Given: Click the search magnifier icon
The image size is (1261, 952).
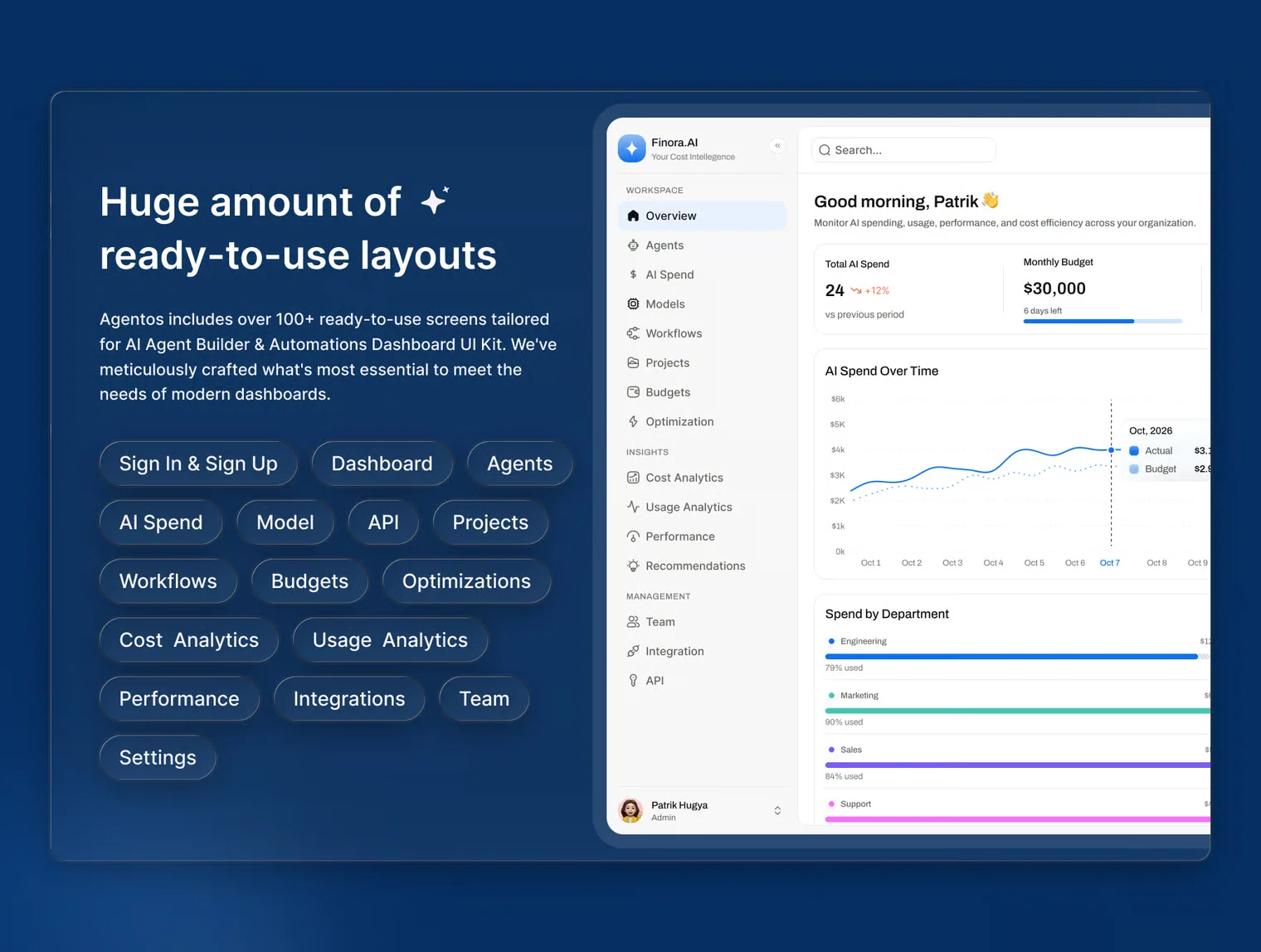Looking at the screenshot, I should click(x=825, y=150).
